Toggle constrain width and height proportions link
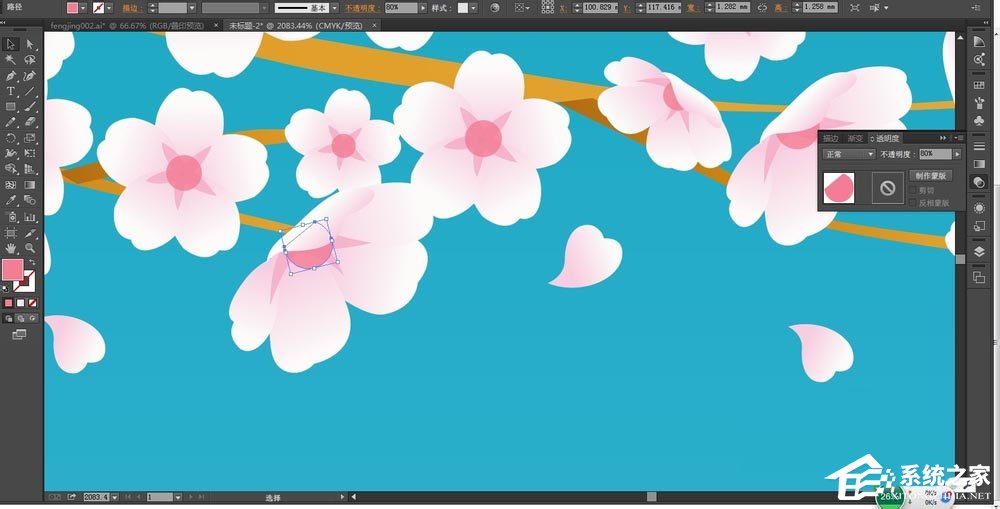The image size is (1000, 509). (763, 8)
